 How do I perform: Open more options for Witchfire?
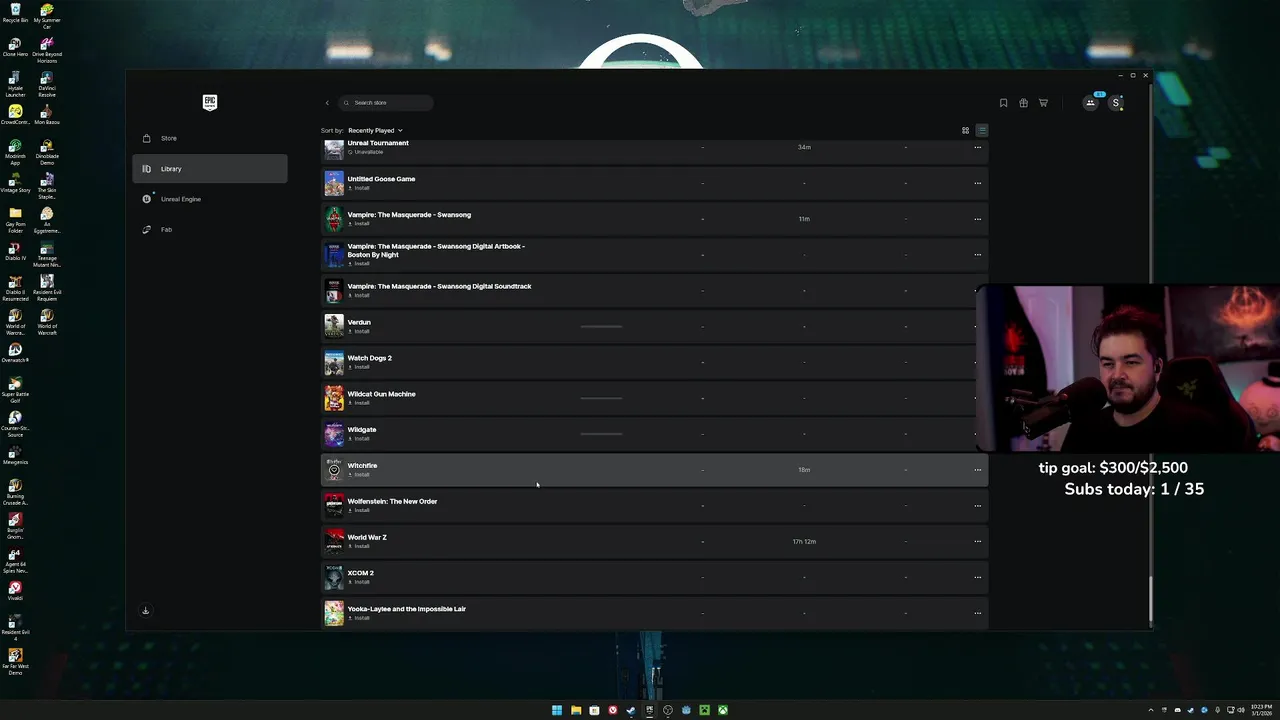[x=978, y=470]
